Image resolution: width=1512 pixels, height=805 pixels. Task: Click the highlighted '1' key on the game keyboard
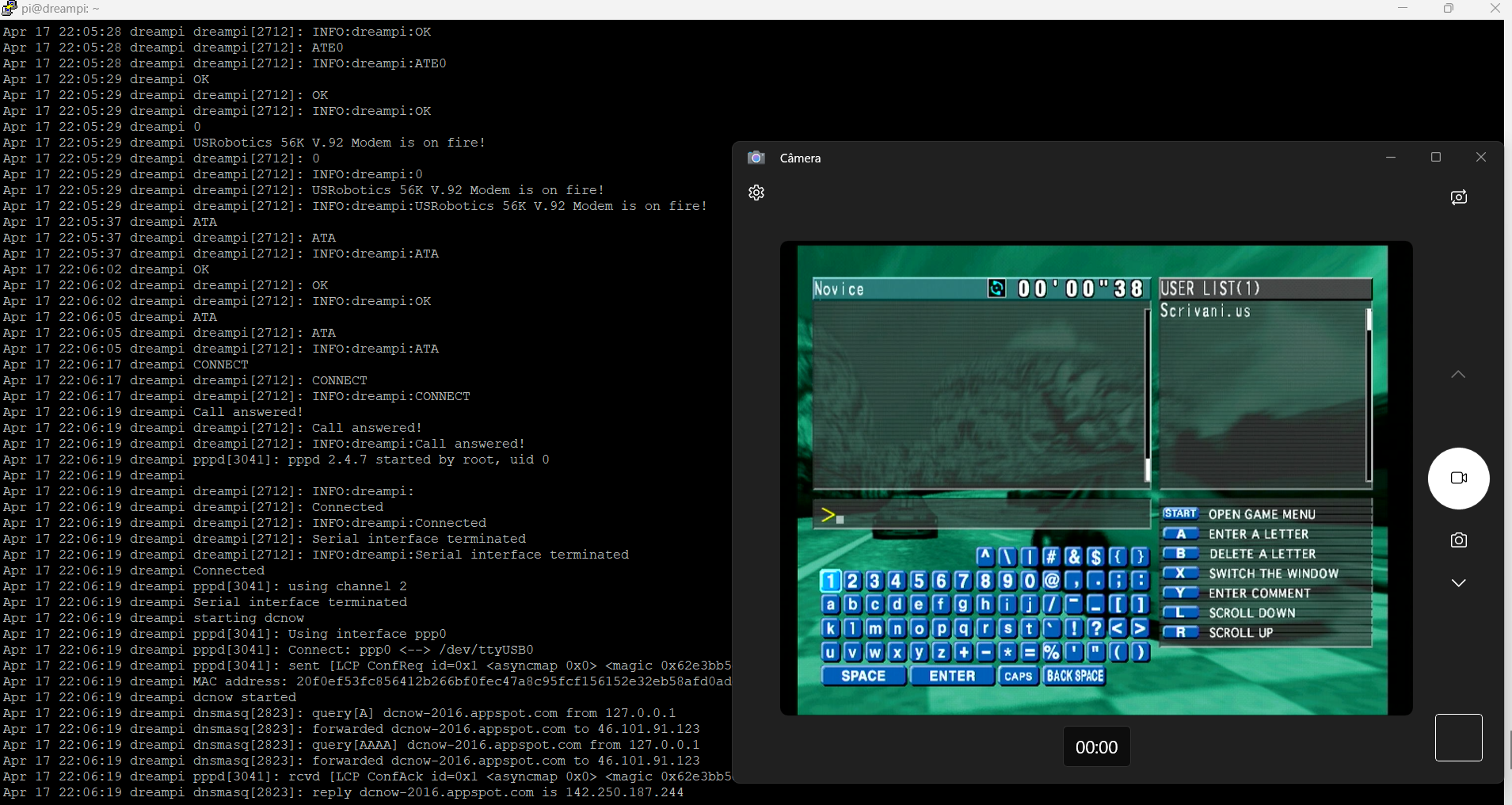click(x=830, y=581)
